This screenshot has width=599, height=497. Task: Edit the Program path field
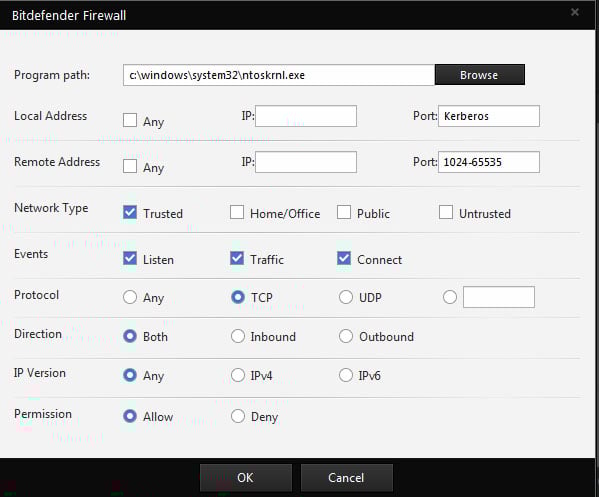[x=279, y=75]
